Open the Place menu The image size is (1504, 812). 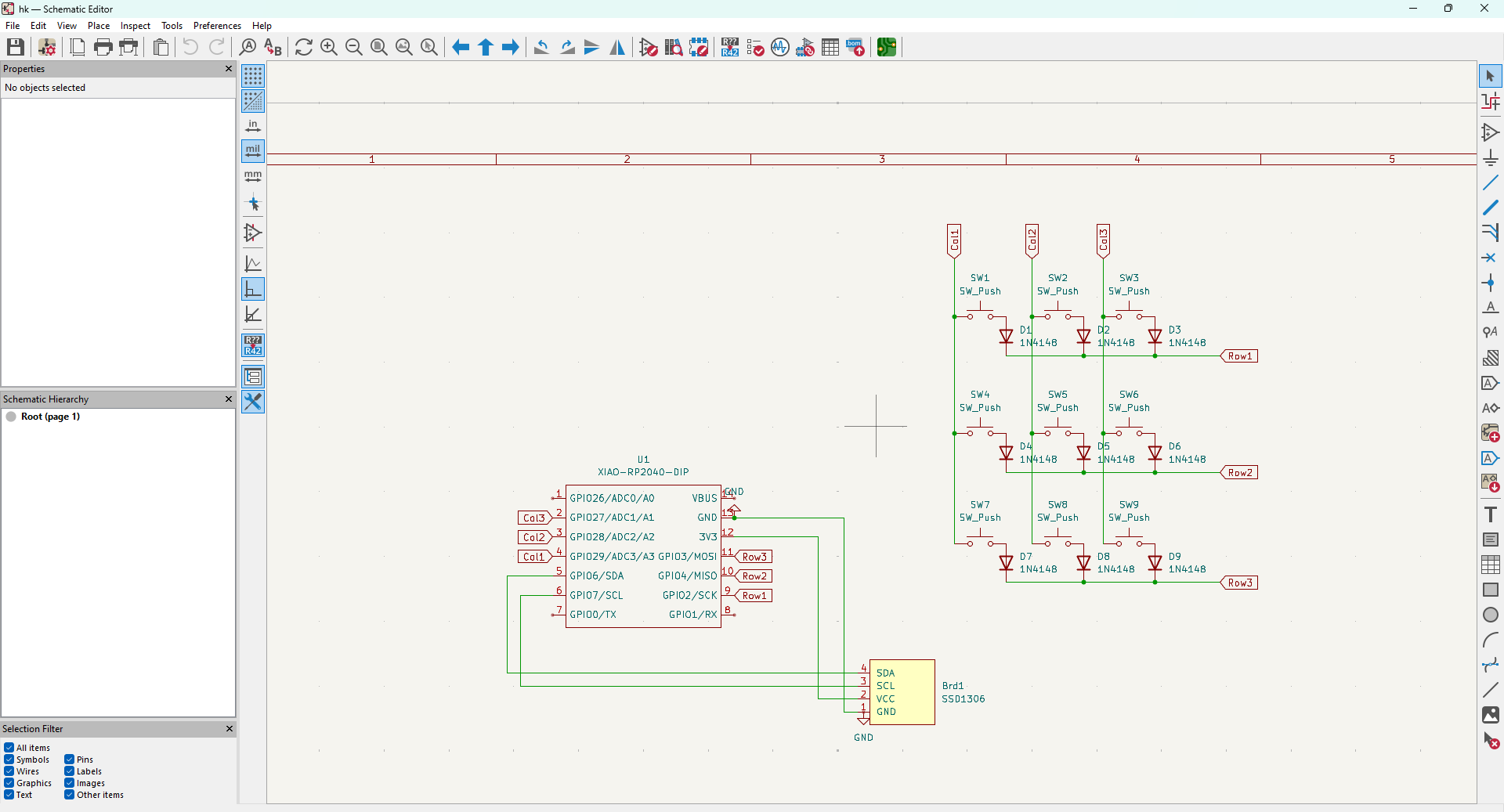pyautogui.click(x=99, y=26)
